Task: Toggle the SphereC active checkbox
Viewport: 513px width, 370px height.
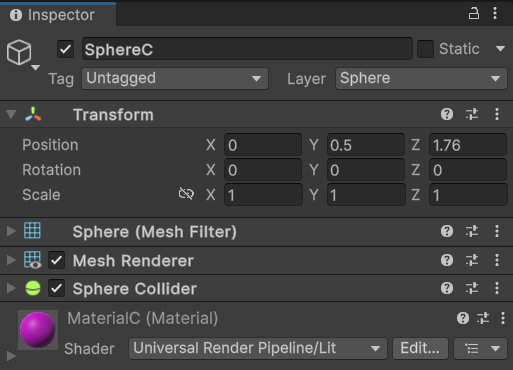Action: [x=65, y=49]
